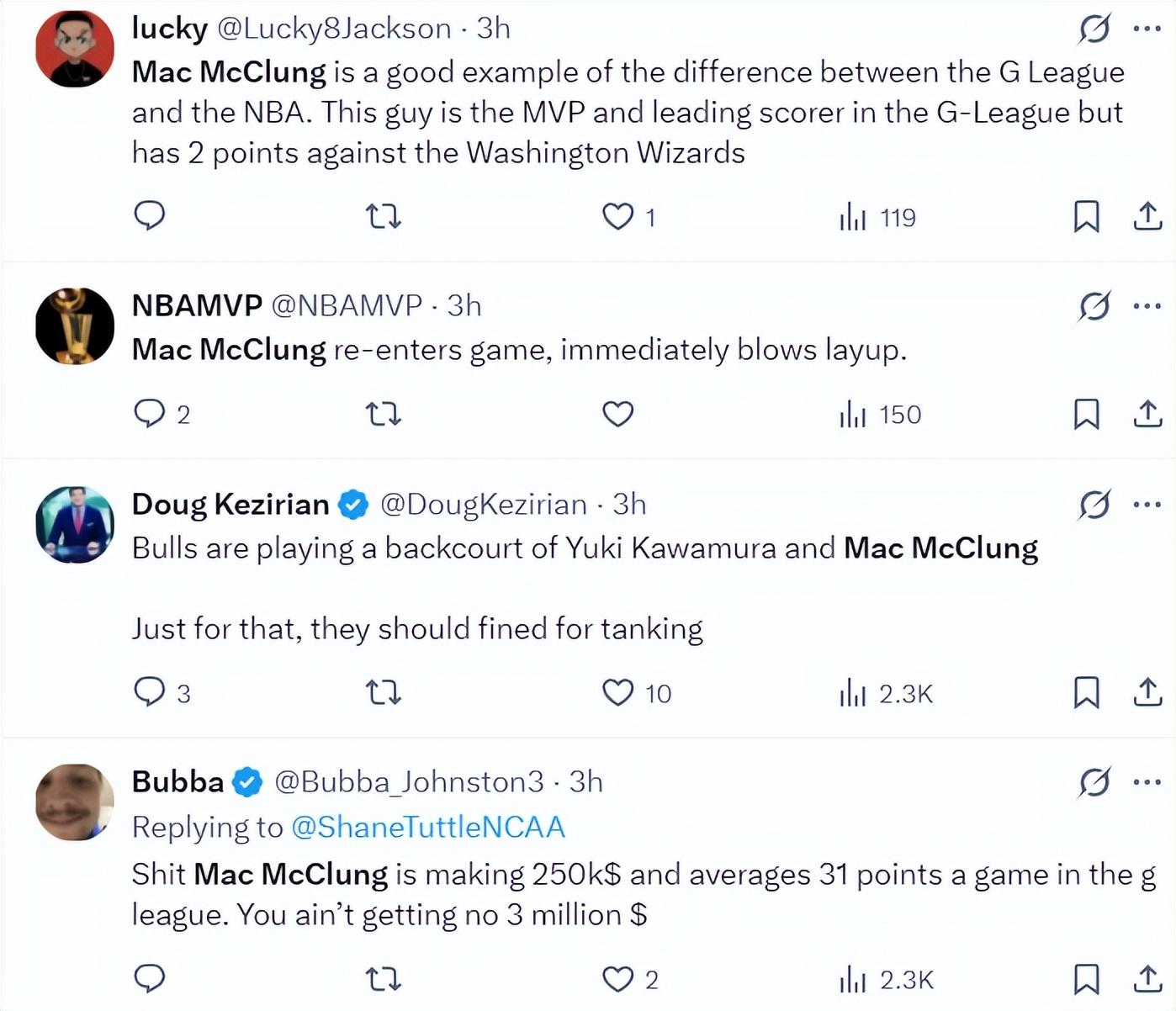Open replies on Doug Kezirian's tweet
Screen dimensions: 1176x1011
click(x=151, y=692)
